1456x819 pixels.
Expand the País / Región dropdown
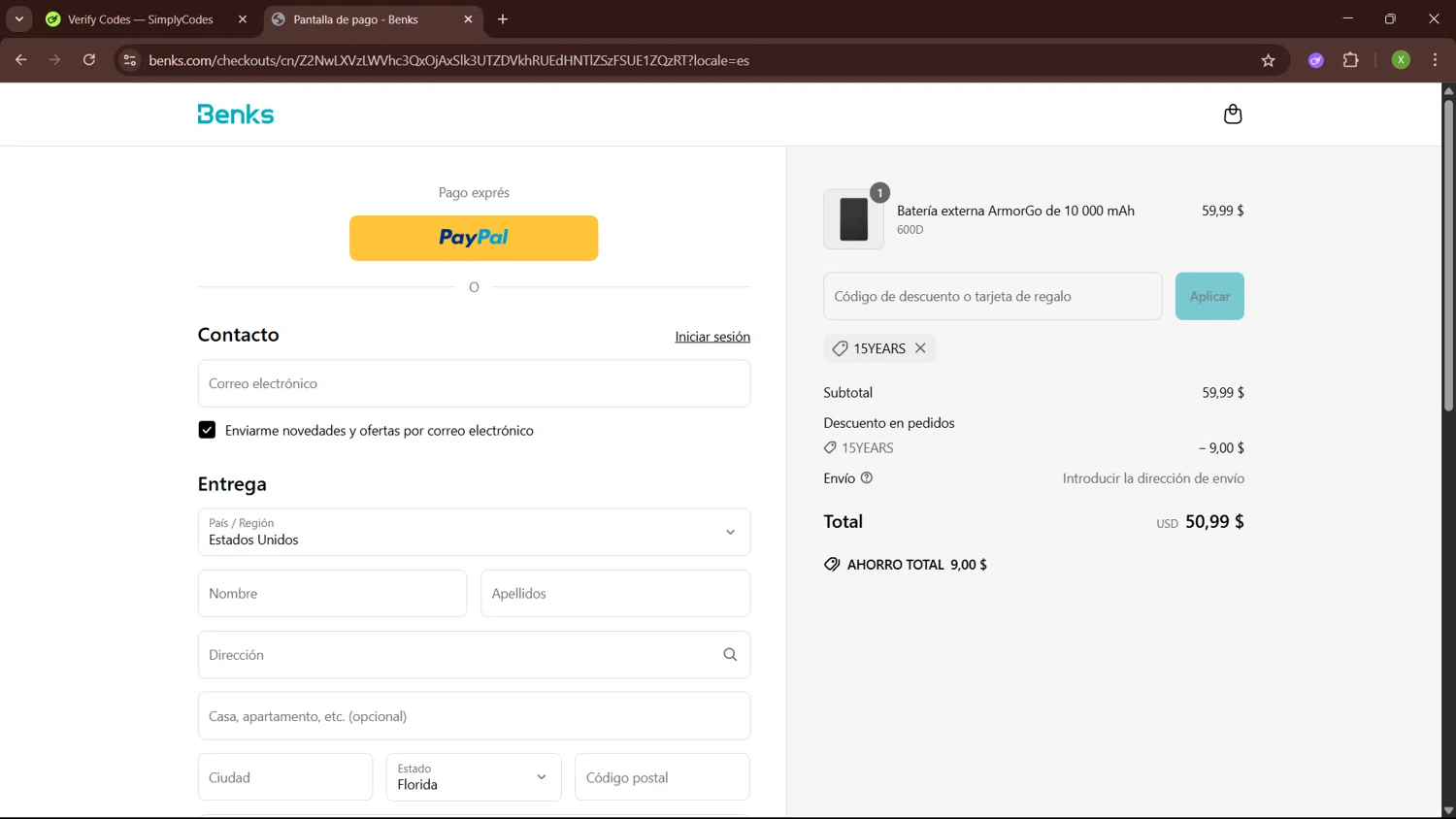474,532
